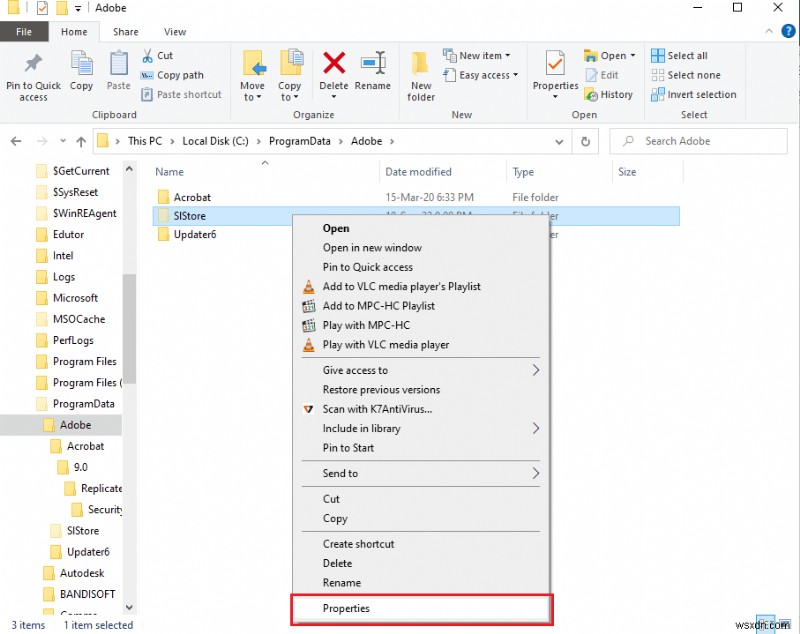Click the History icon in Open group
The image size is (800, 634).
(610, 94)
